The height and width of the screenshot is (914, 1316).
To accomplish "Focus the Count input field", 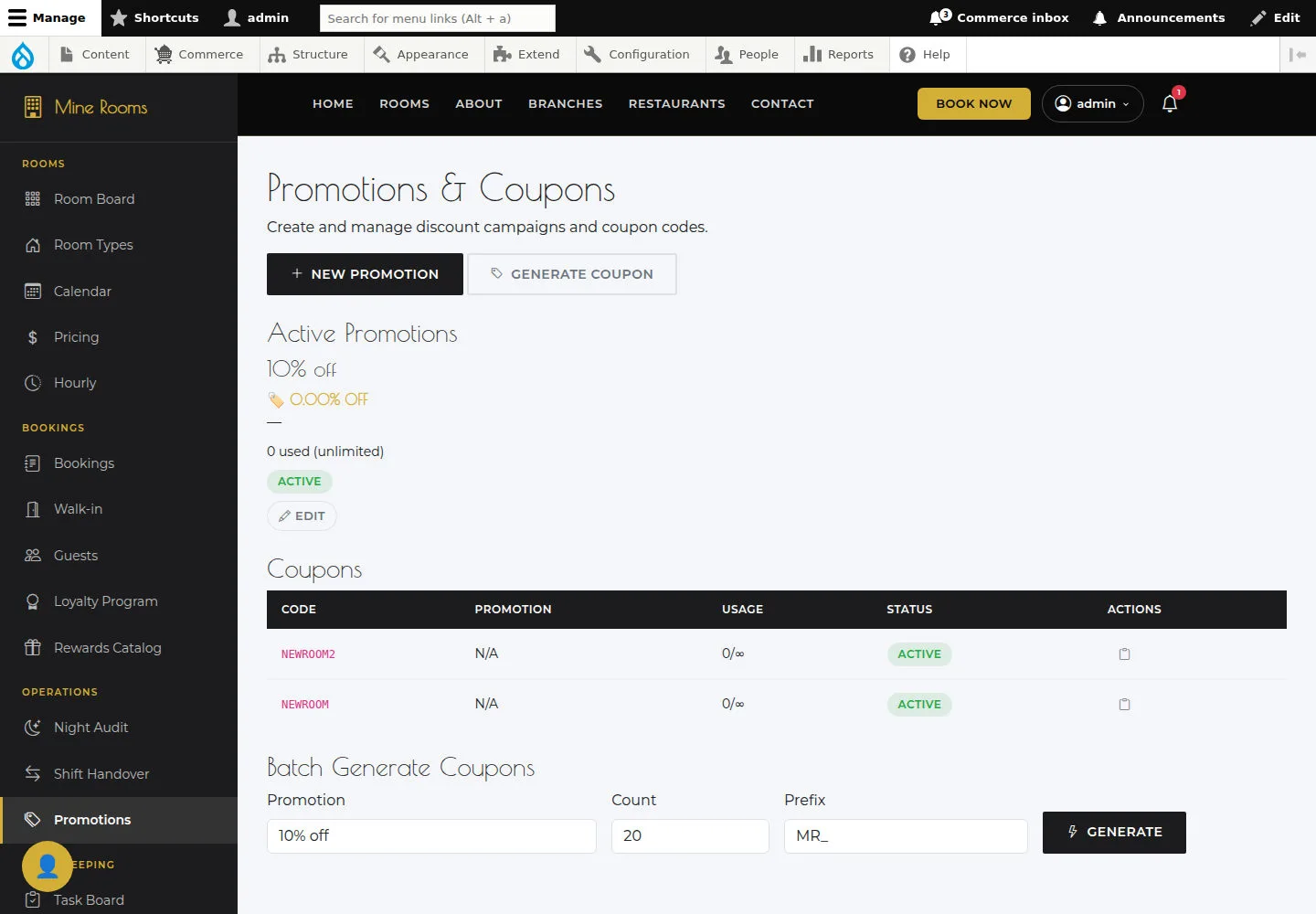I will [x=690, y=835].
